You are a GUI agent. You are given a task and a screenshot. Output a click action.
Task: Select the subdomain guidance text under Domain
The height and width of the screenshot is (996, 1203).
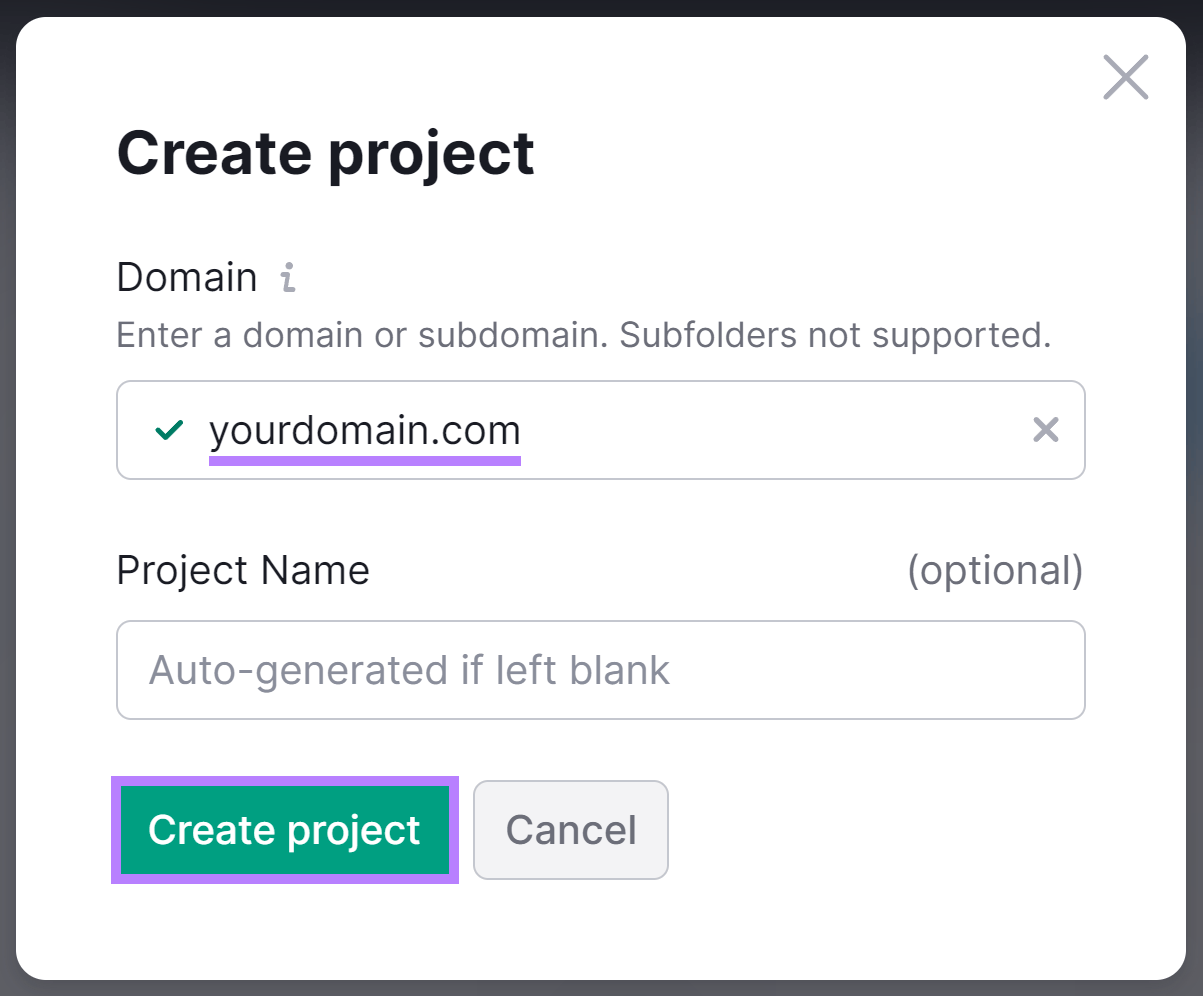click(583, 335)
